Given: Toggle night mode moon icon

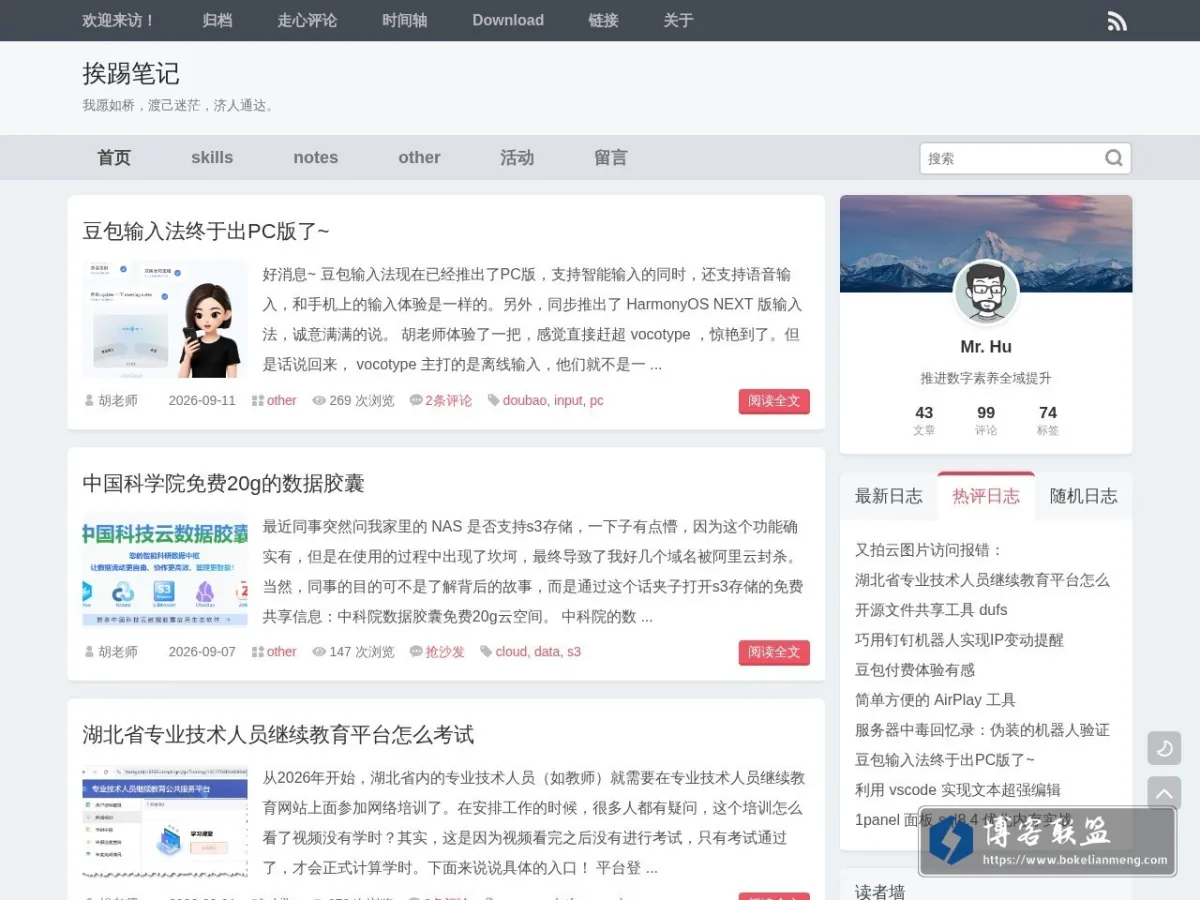Looking at the screenshot, I should tap(1164, 748).
